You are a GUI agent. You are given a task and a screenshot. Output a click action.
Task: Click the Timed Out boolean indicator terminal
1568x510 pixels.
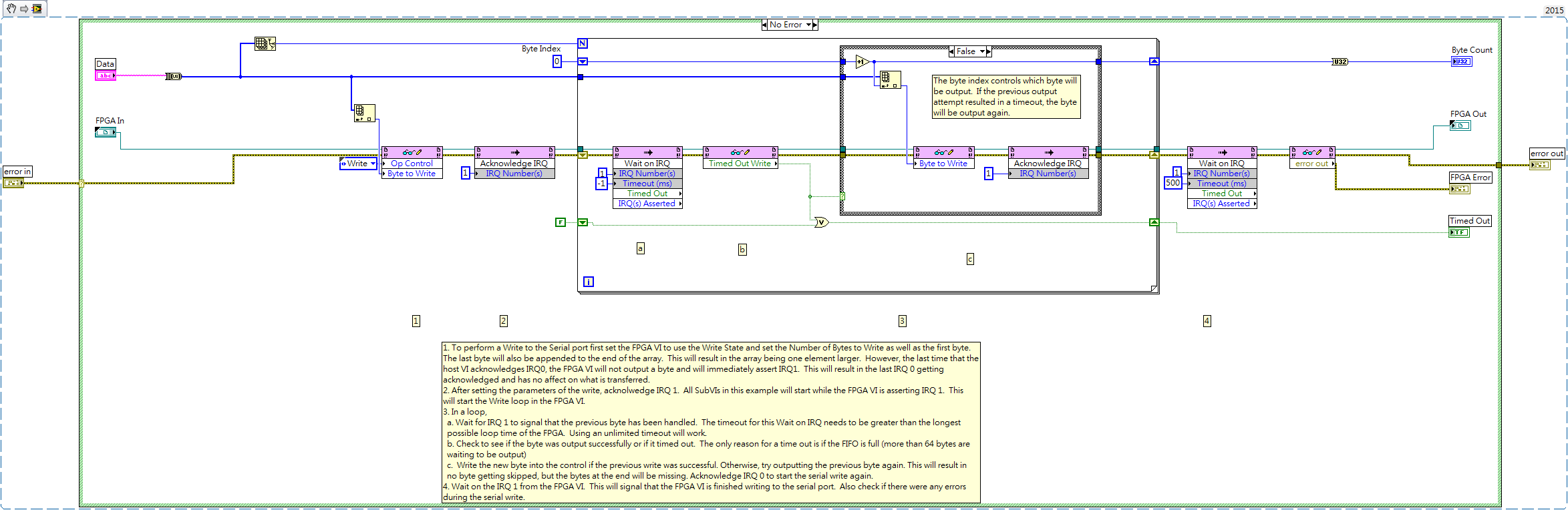tap(1459, 232)
